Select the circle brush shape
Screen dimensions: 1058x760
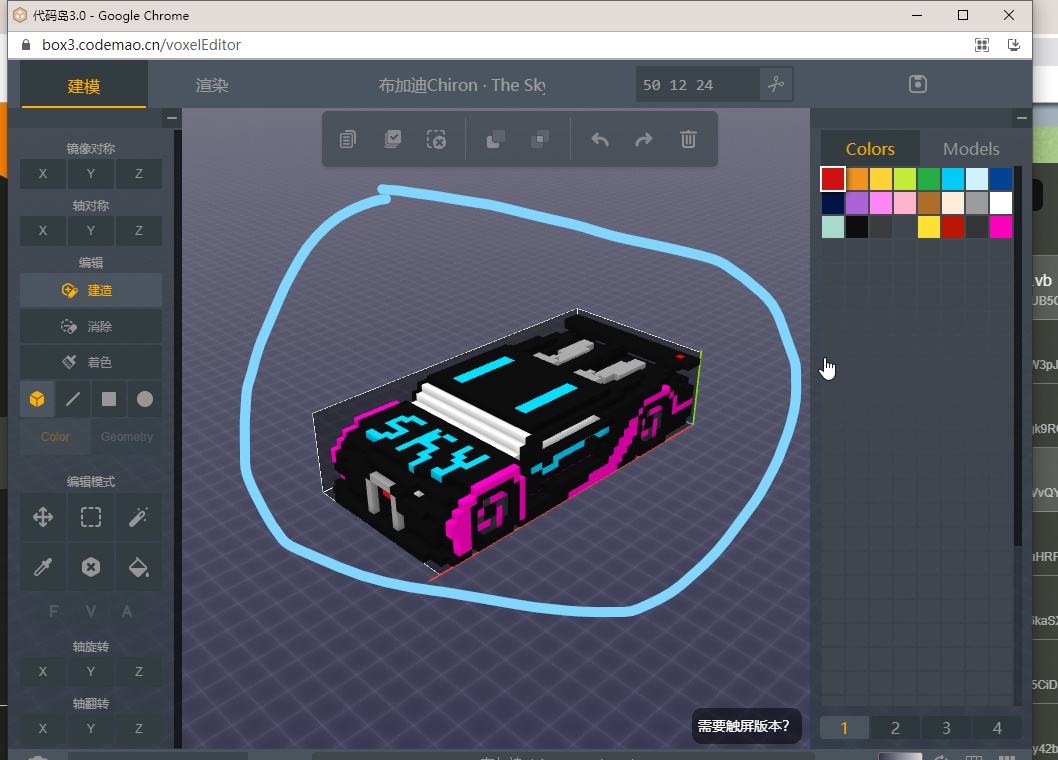coord(145,400)
